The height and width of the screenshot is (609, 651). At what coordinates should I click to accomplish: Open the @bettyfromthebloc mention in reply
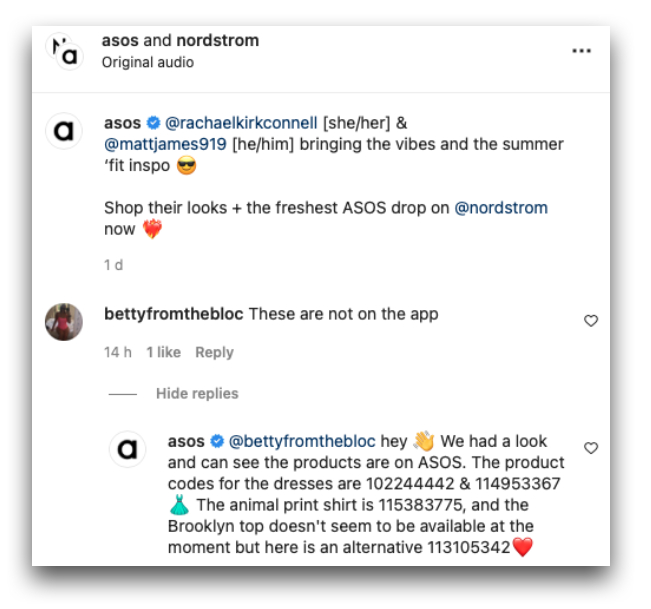[302, 441]
